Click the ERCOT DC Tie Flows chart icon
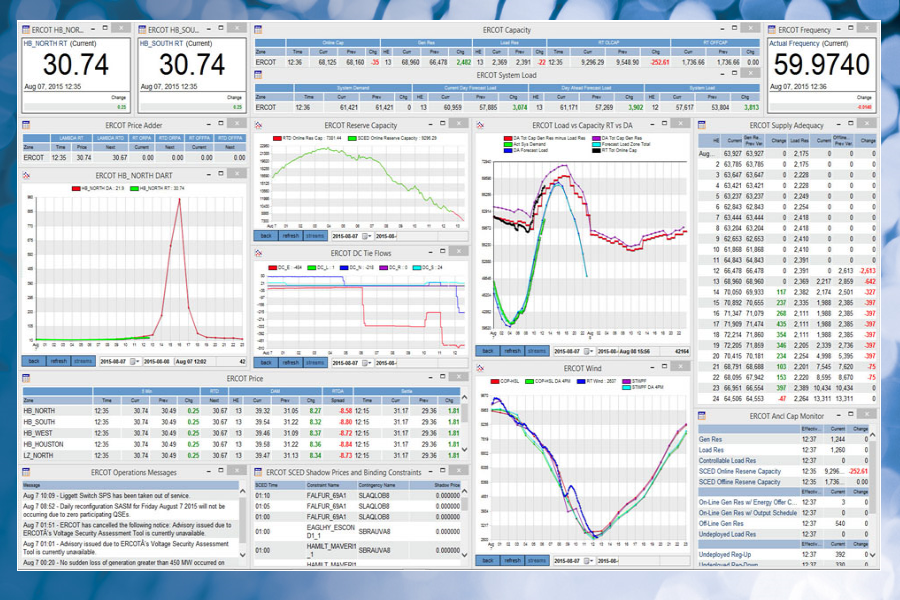This screenshot has height=600, width=900. coord(258,253)
